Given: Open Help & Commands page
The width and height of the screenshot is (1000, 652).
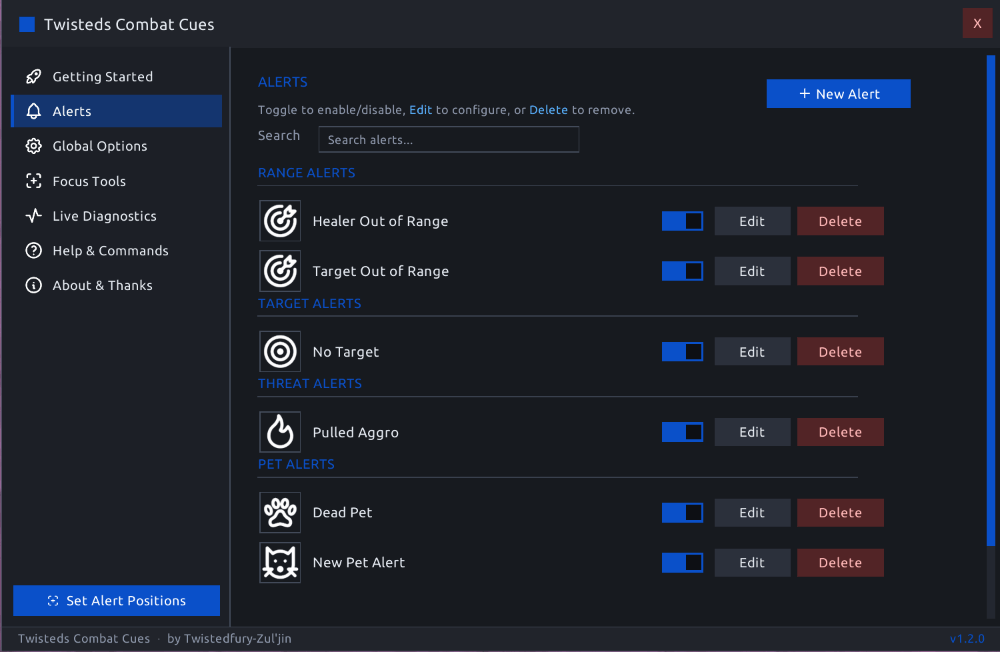Looking at the screenshot, I should coord(117,251).
